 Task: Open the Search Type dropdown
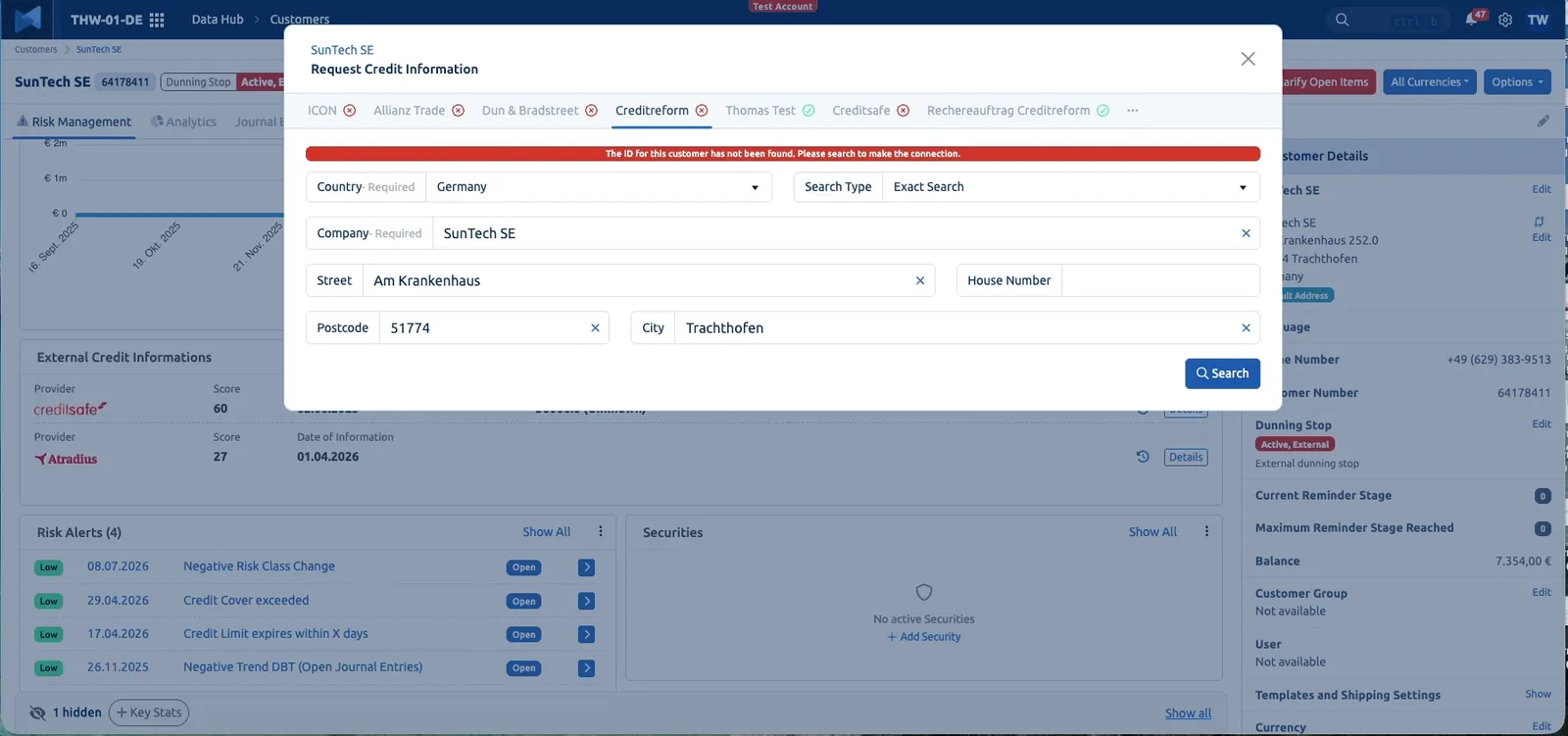tap(1071, 187)
